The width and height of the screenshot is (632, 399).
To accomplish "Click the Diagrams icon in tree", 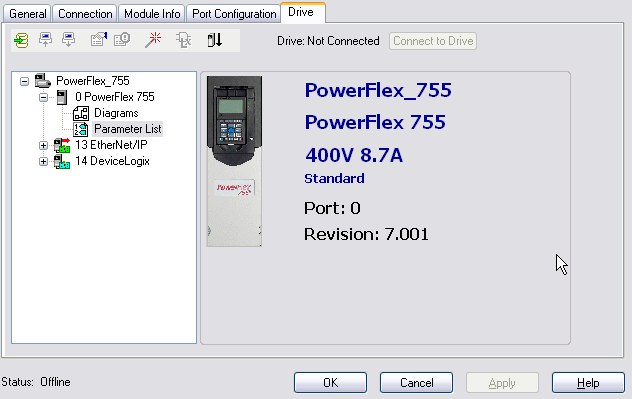I will pos(81,113).
